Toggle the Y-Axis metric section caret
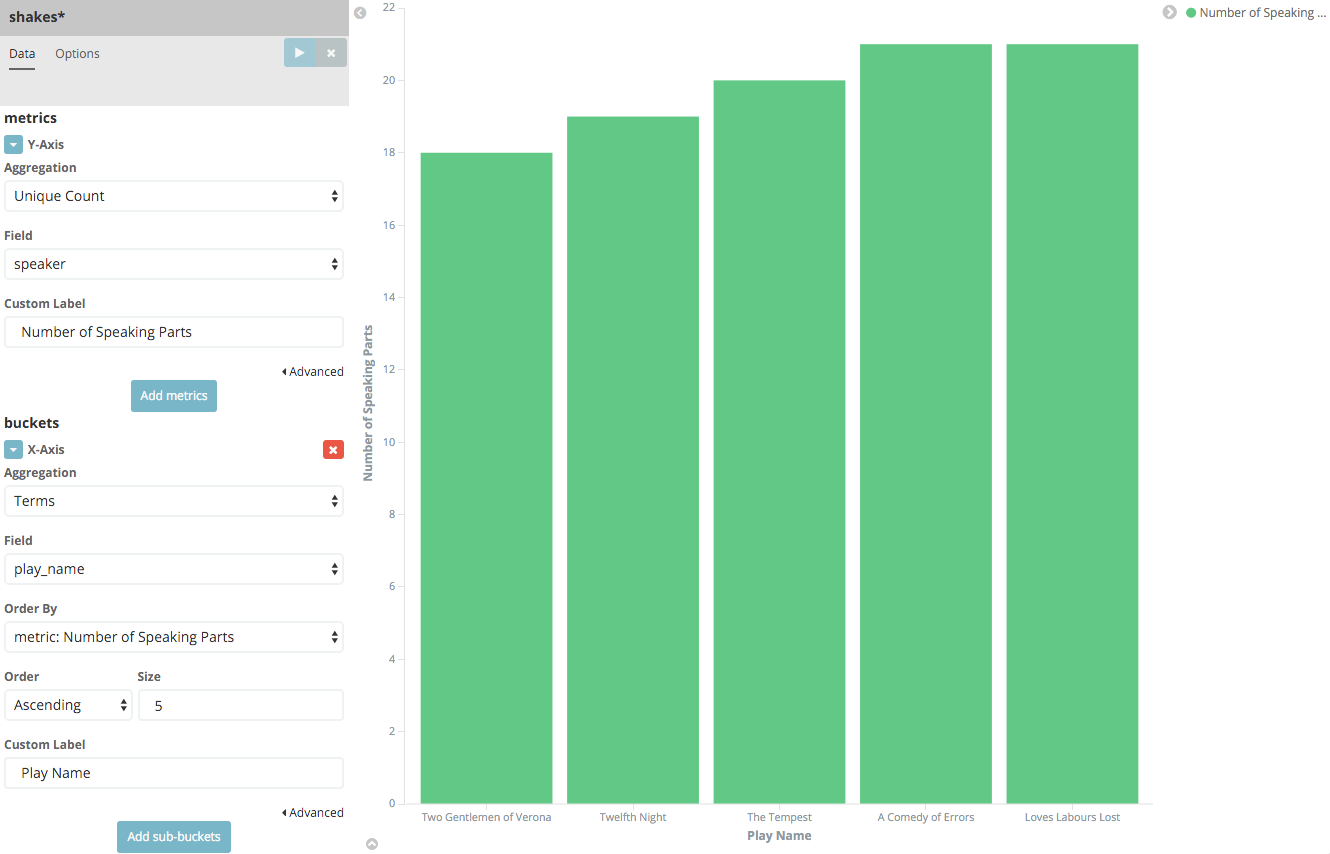This screenshot has height=854, width=1330. pos(13,145)
